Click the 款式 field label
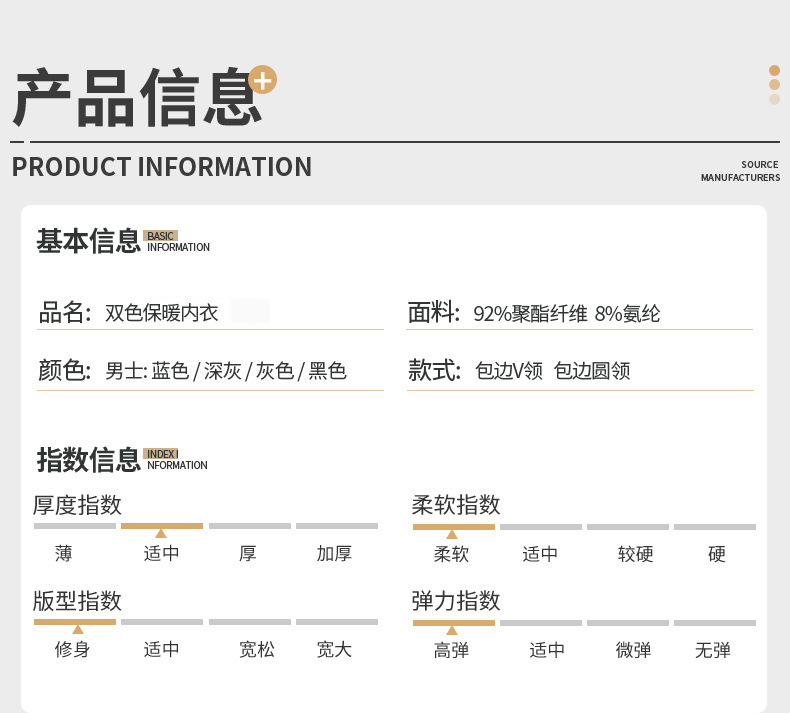The image size is (790, 713). pos(435,370)
